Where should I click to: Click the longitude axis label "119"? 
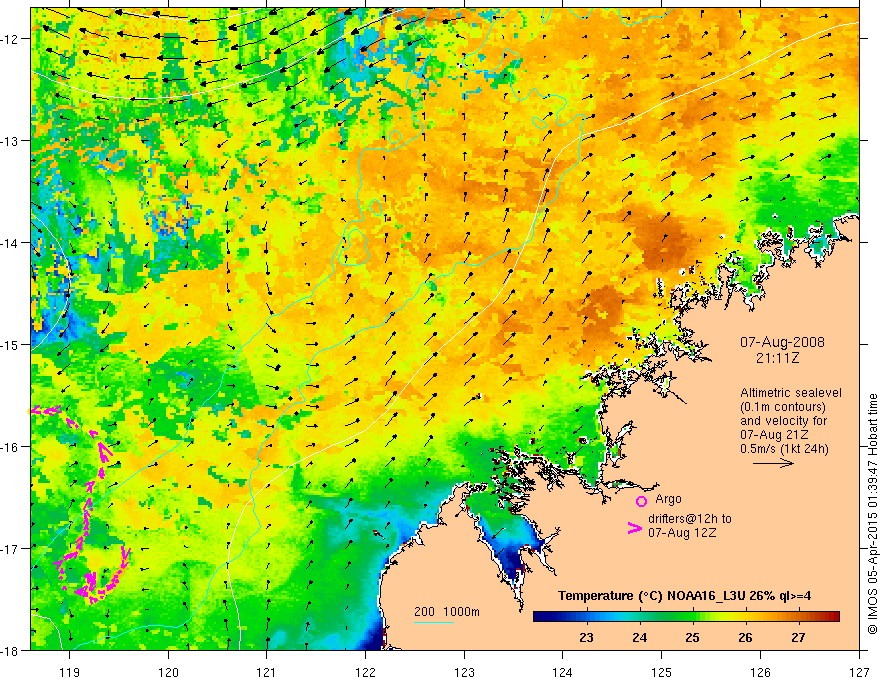[x=70, y=672]
